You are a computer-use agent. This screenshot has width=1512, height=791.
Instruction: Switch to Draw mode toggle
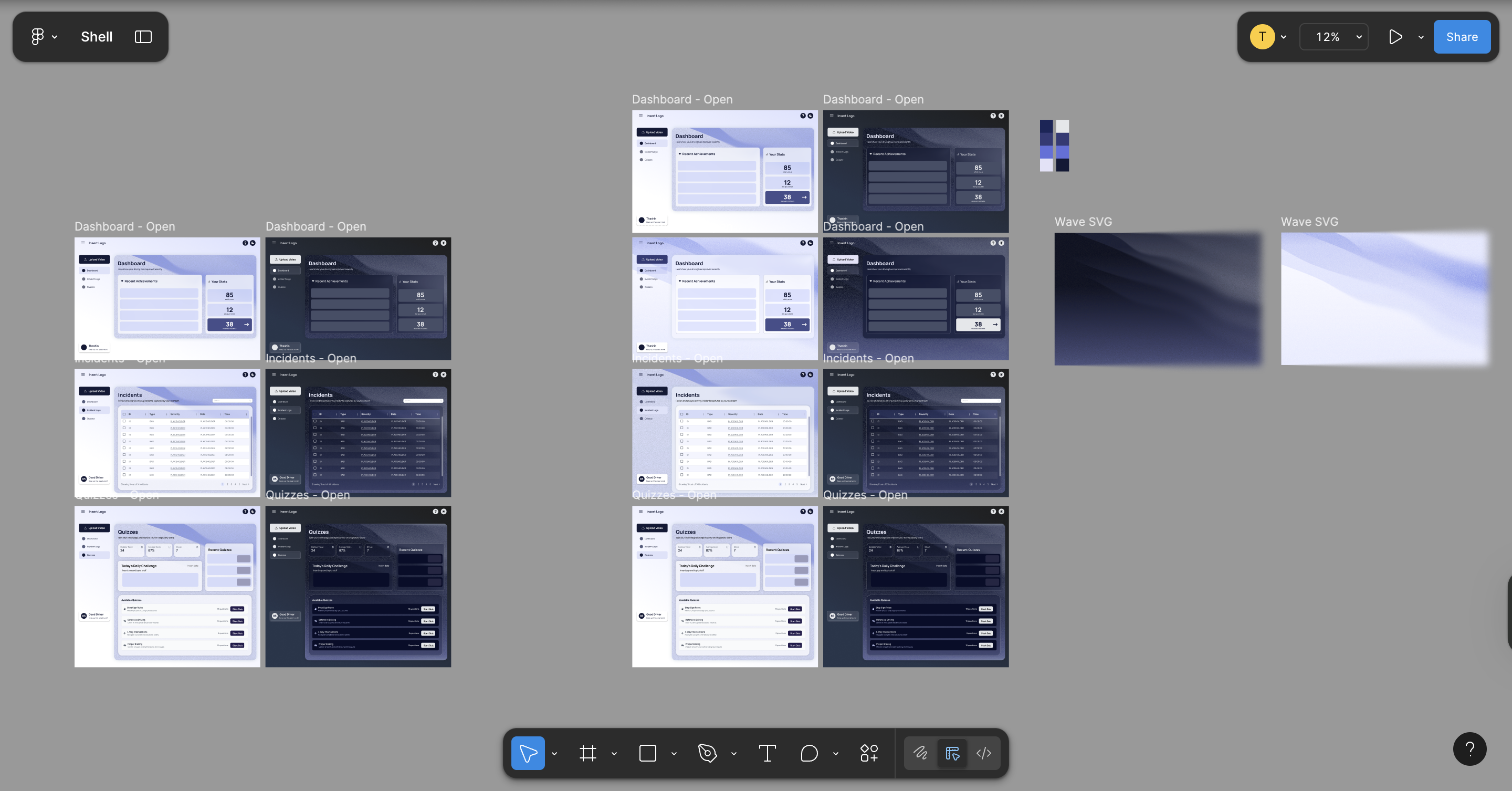(x=920, y=753)
